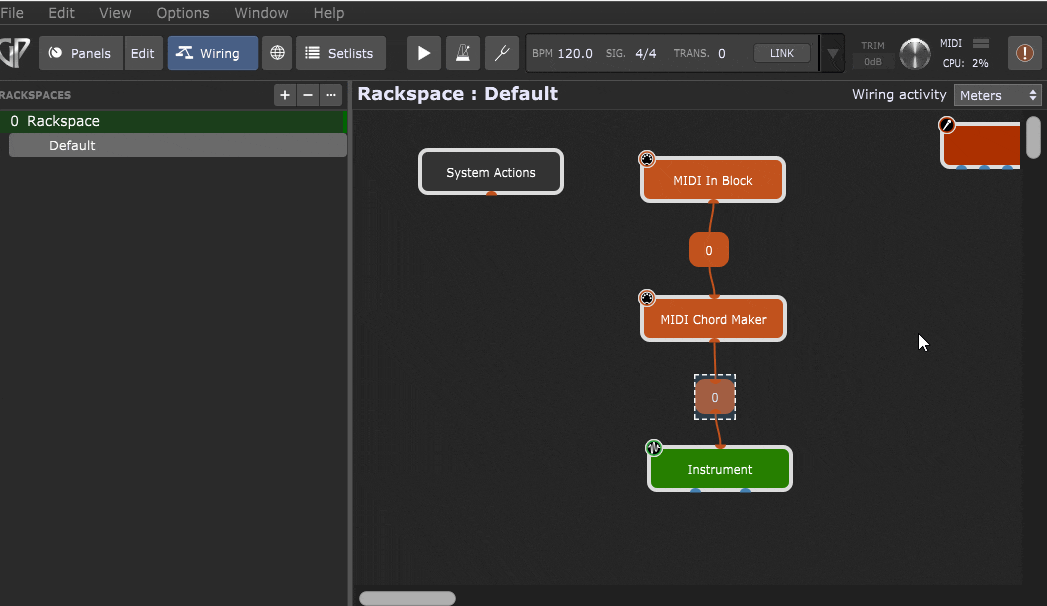Add a new rackspace with plus button
The width and height of the screenshot is (1047, 606).
285,95
